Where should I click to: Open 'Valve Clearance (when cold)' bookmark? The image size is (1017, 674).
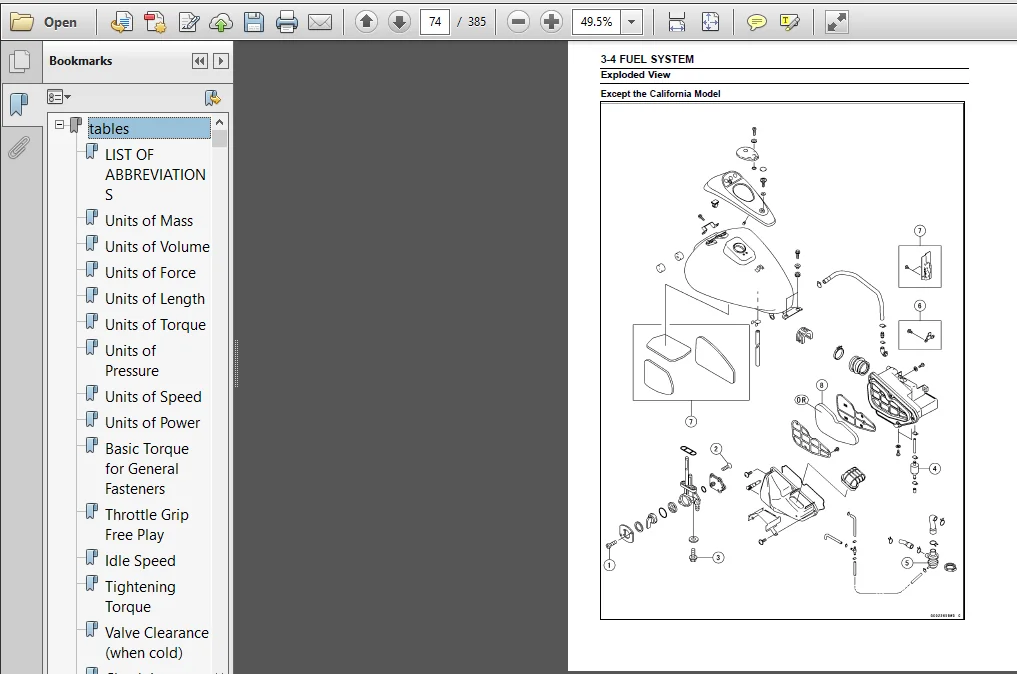pyautogui.click(x=157, y=642)
